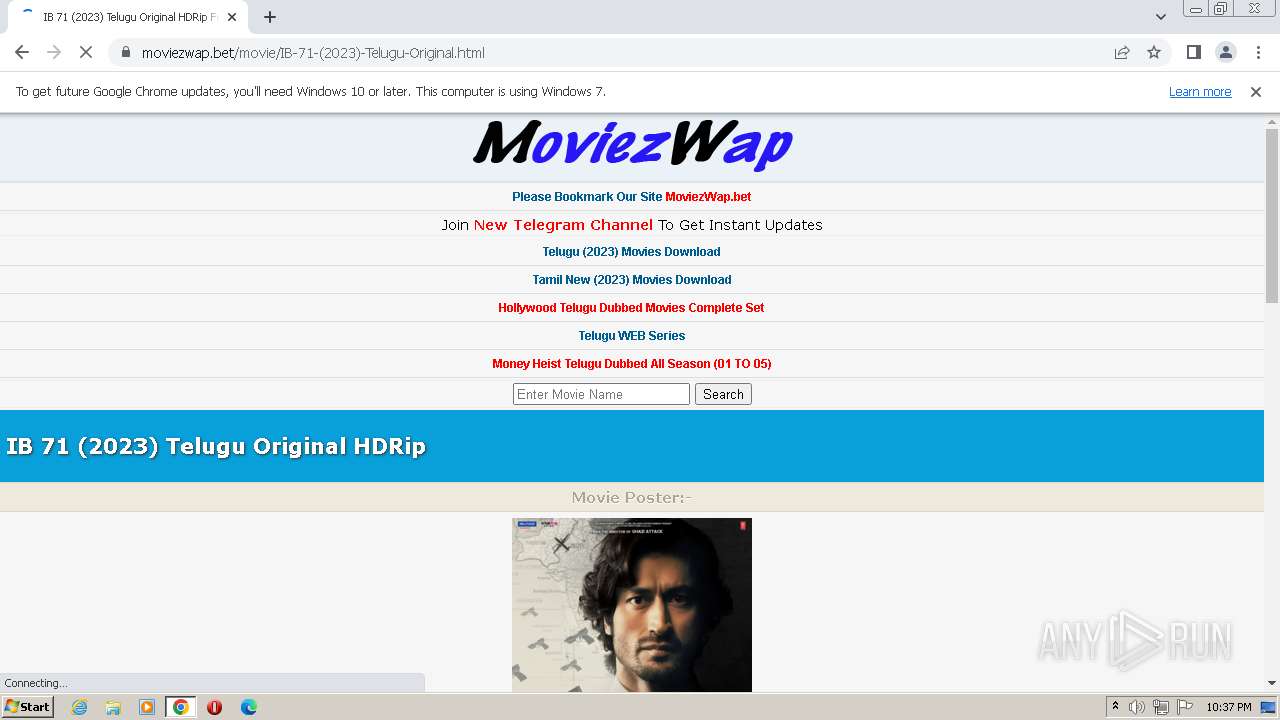Image resolution: width=1280 pixels, height=720 pixels.
Task: Select the IB 71 (2023) Telugu tab
Action: pos(128,17)
